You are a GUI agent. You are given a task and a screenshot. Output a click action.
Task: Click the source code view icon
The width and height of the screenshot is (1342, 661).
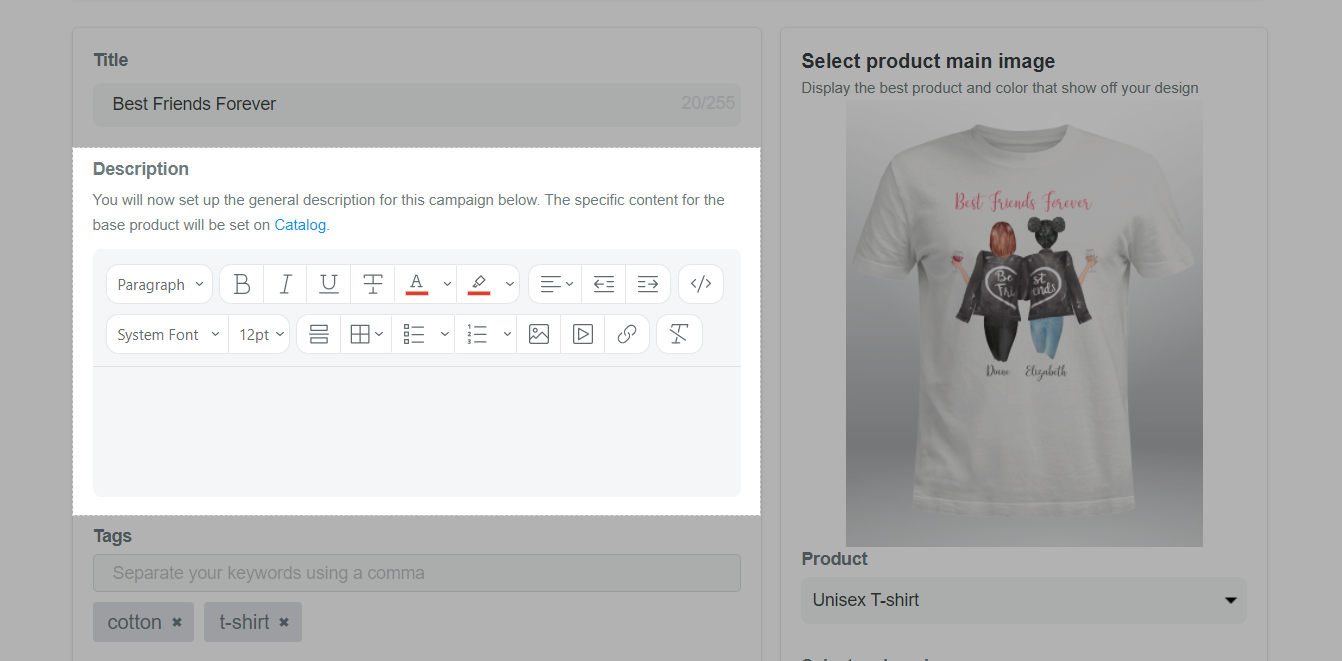click(701, 285)
